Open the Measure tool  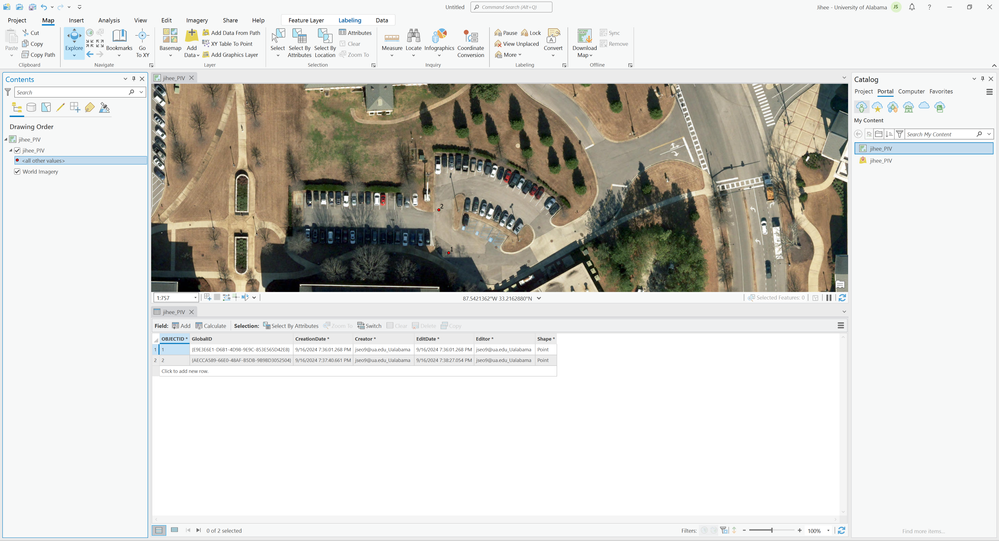(392, 40)
